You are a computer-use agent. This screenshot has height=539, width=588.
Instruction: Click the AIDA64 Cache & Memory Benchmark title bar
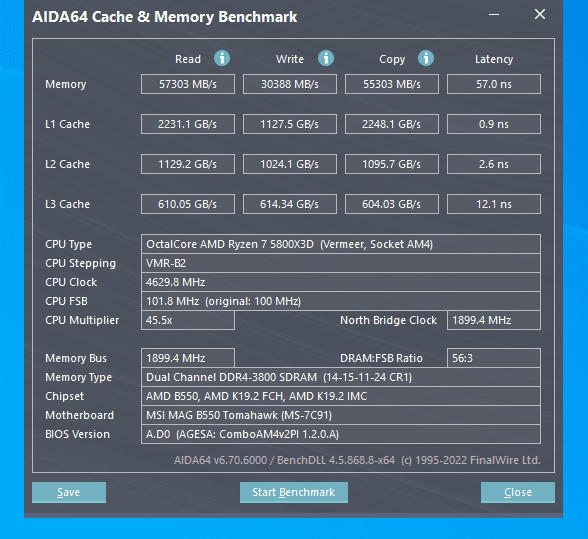click(255, 17)
